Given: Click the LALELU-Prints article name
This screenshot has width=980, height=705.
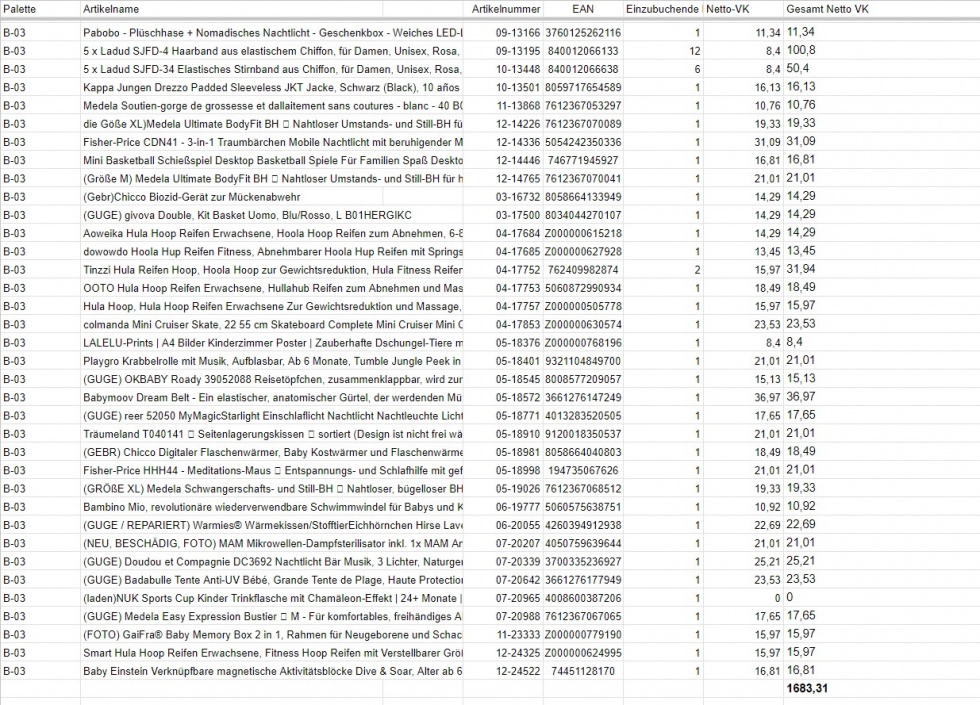Looking at the screenshot, I should point(272,342).
